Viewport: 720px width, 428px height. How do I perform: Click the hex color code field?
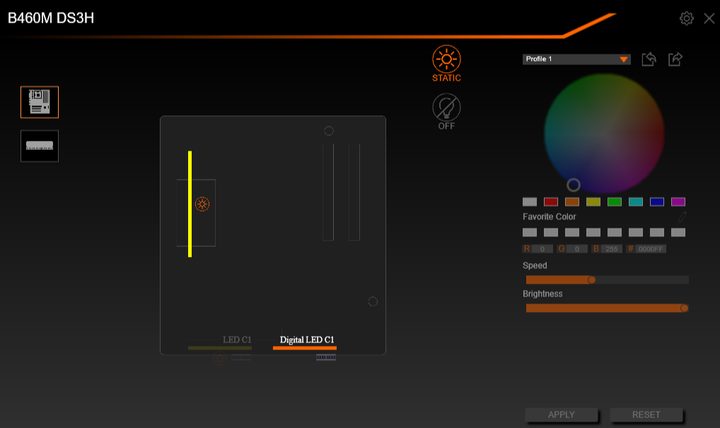[651, 249]
